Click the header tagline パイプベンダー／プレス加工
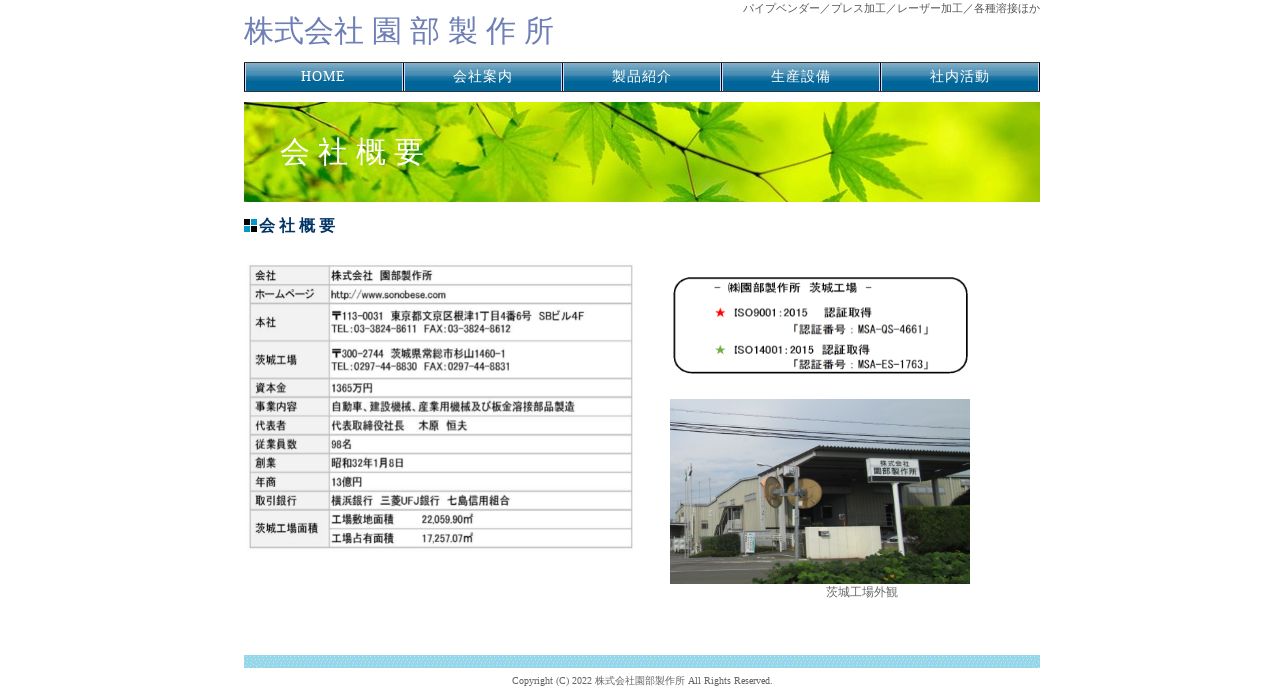 (891, 8)
